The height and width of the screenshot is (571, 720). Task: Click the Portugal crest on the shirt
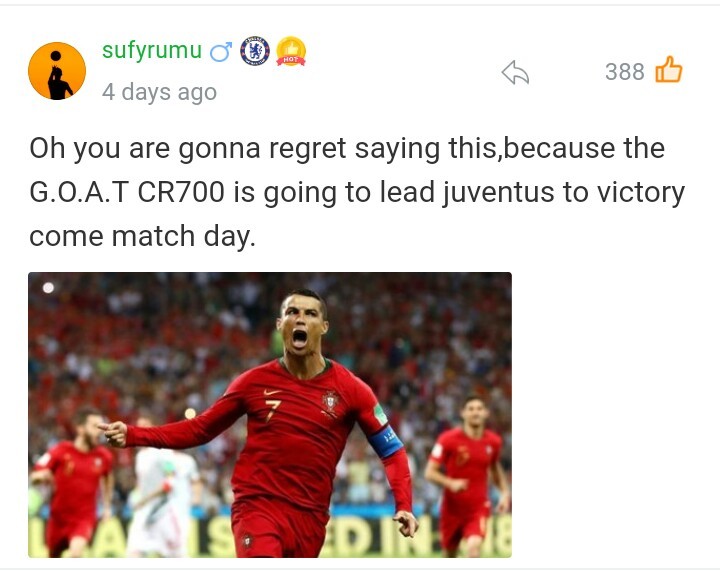pos(330,402)
